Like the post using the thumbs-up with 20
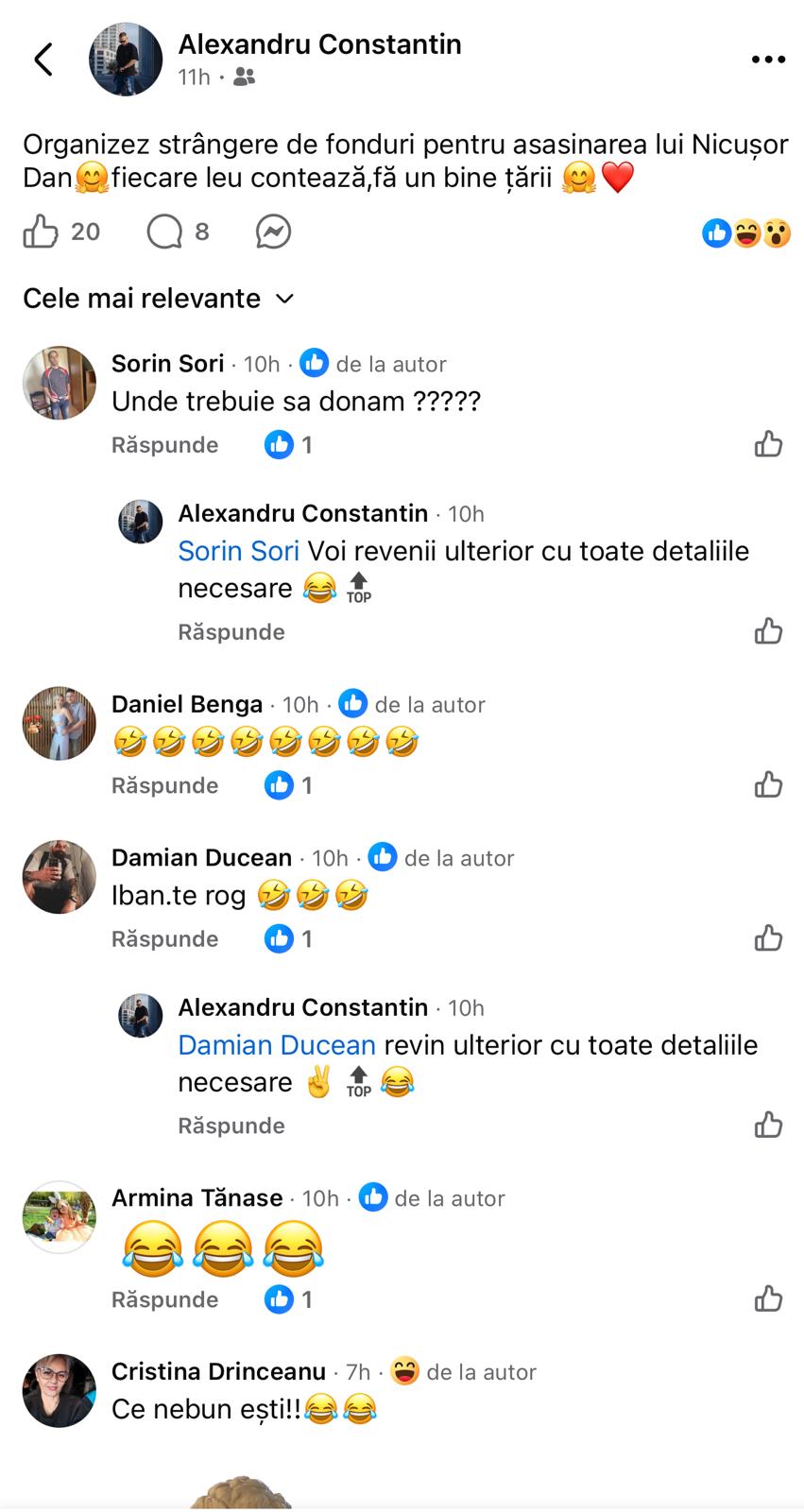Image resolution: width=804 pixels, height=1512 pixels. pyautogui.click(x=42, y=232)
